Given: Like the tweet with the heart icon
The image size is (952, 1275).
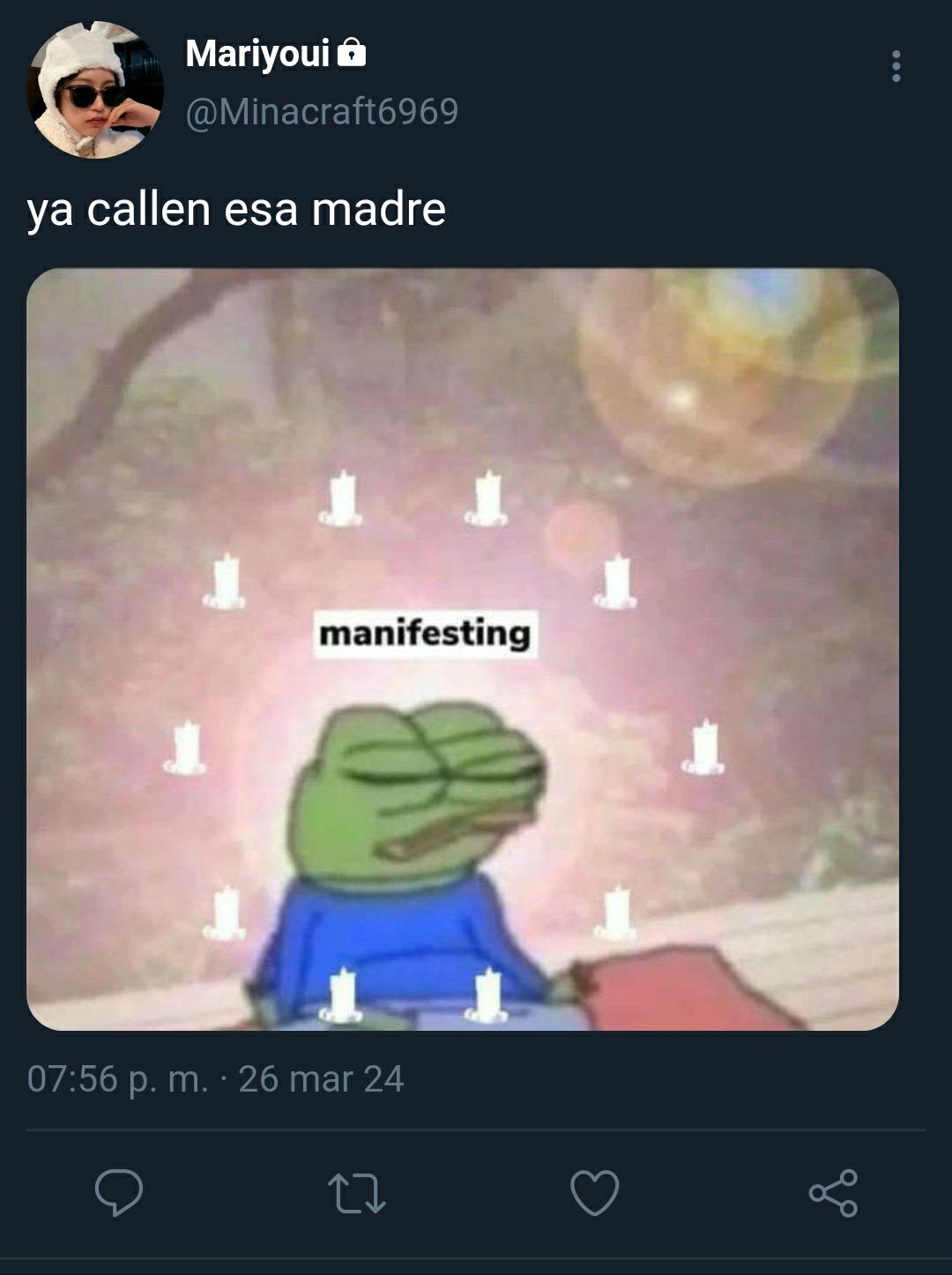Looking at the screenshot, I should click(x=595, y=1193).
